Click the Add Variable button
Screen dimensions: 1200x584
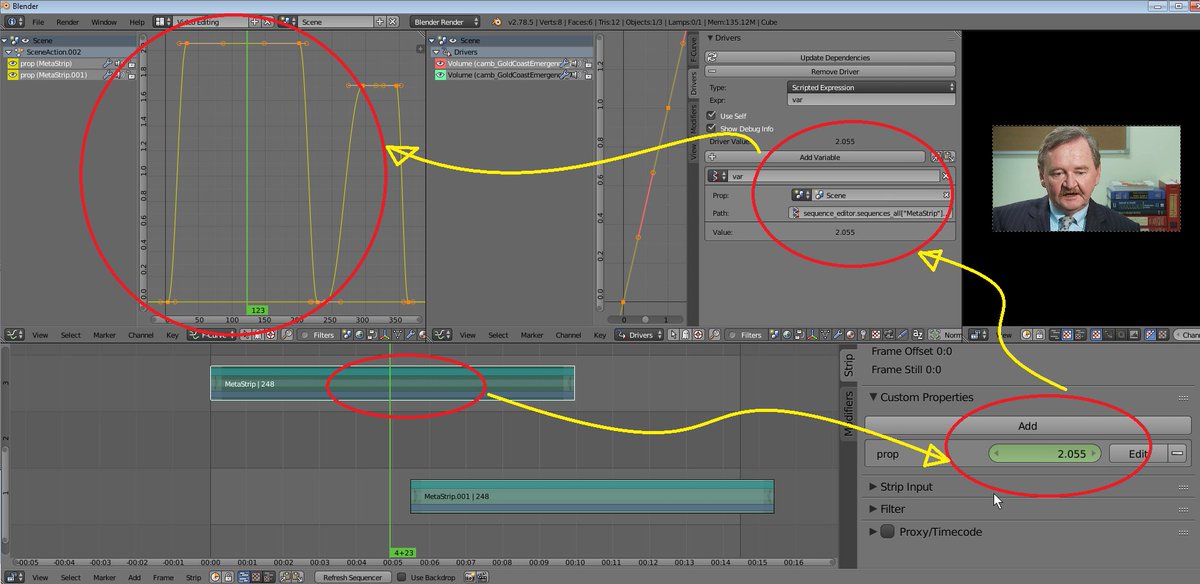coord(818,157)
